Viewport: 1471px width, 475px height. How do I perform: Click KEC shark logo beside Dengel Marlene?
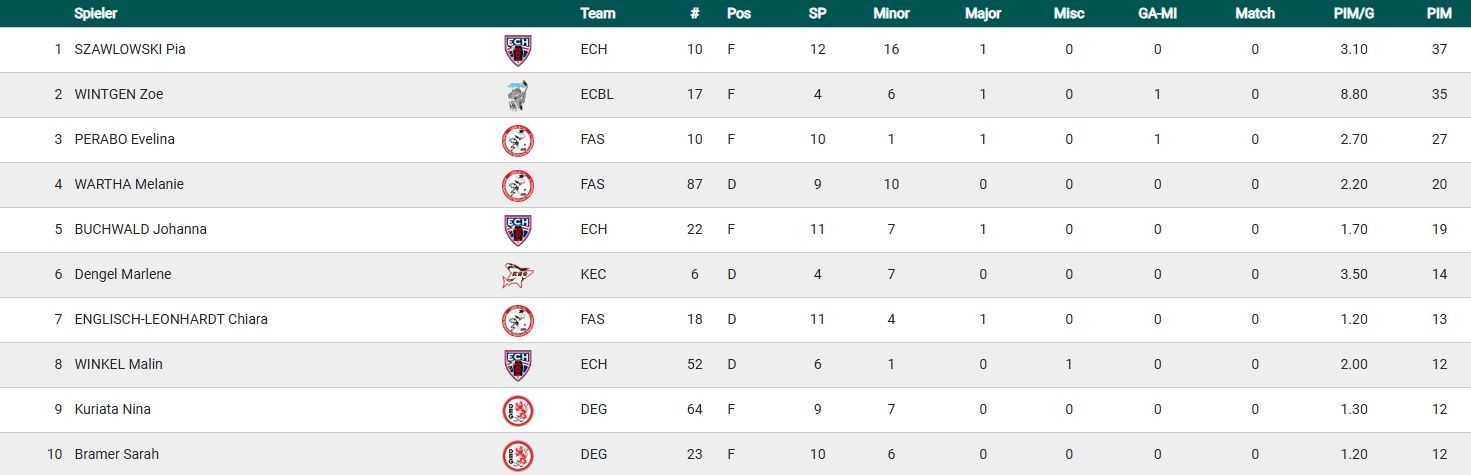tap(517, 275)
